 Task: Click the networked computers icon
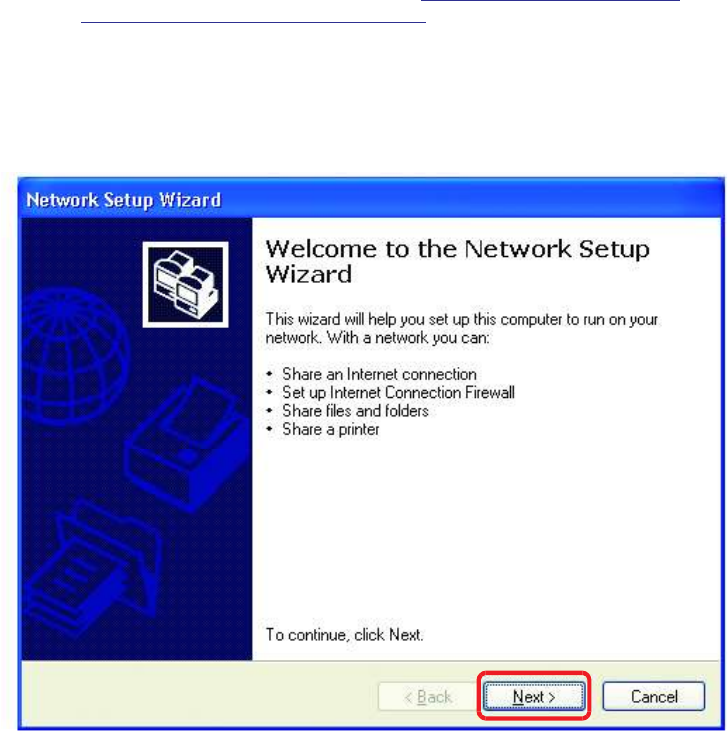point(186,285)
